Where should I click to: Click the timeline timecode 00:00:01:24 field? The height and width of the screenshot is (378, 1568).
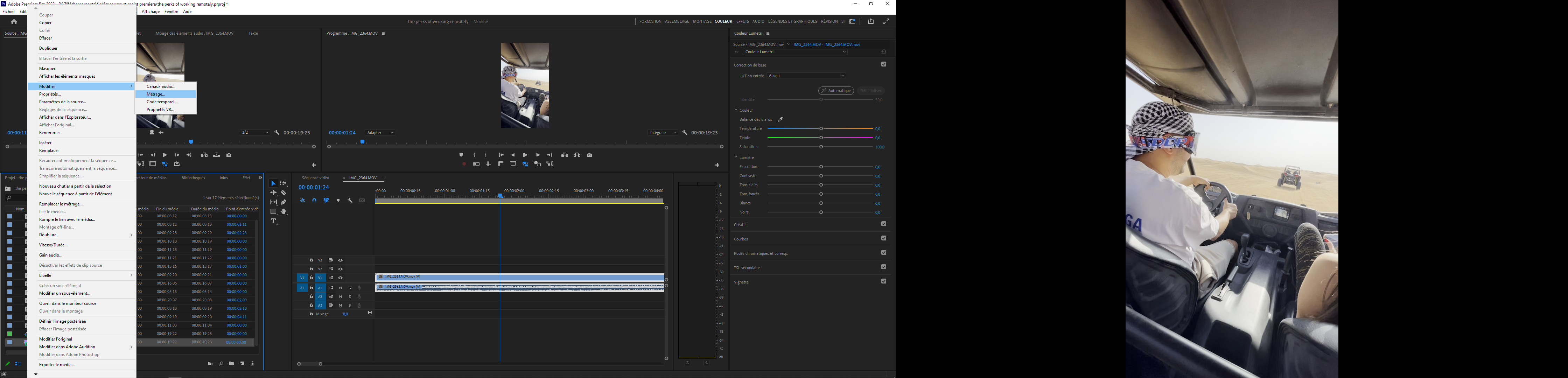pyautogui.click(x=314, y=188)
